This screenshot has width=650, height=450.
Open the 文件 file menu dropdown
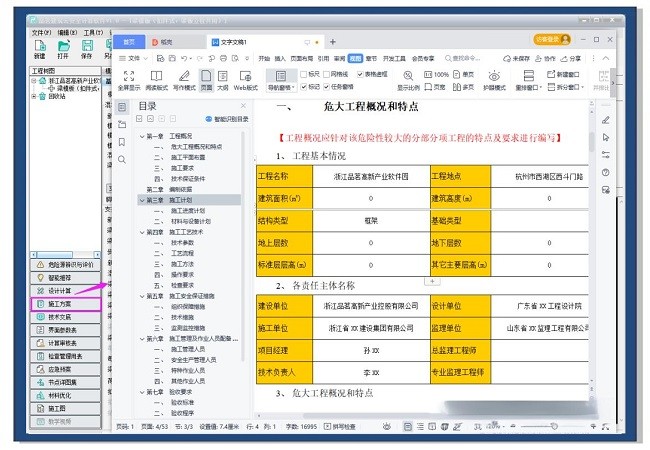click(x=133, y=58)
